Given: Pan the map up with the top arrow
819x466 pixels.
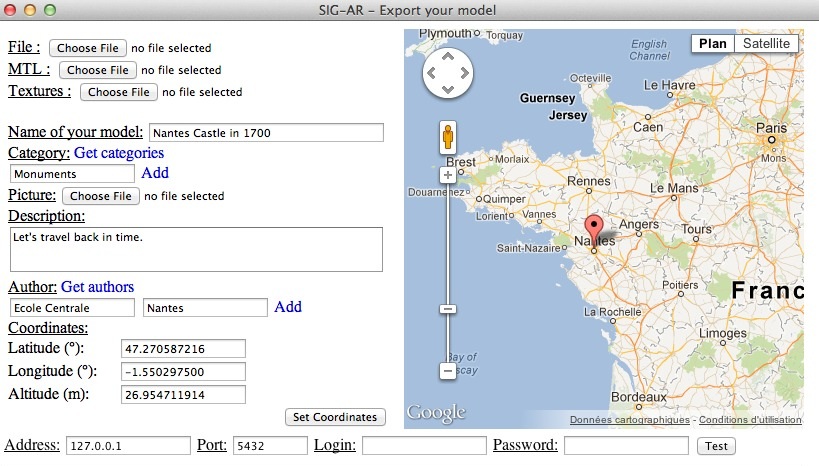Looking at the screenshot, I should [x=448, y=56].
